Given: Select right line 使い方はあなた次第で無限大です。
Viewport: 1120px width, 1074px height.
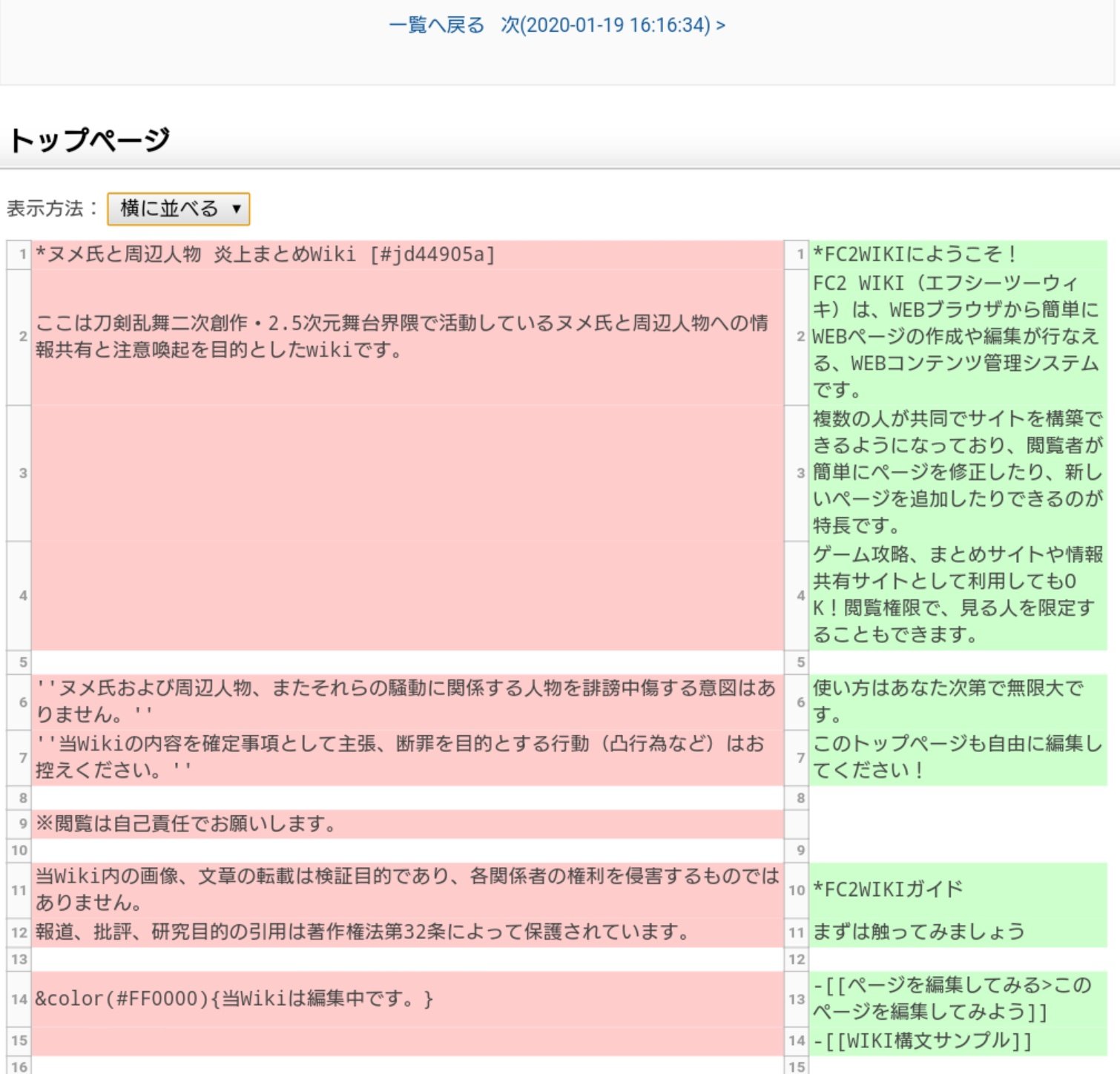Looking at the screenshot, I should [958, 702].
